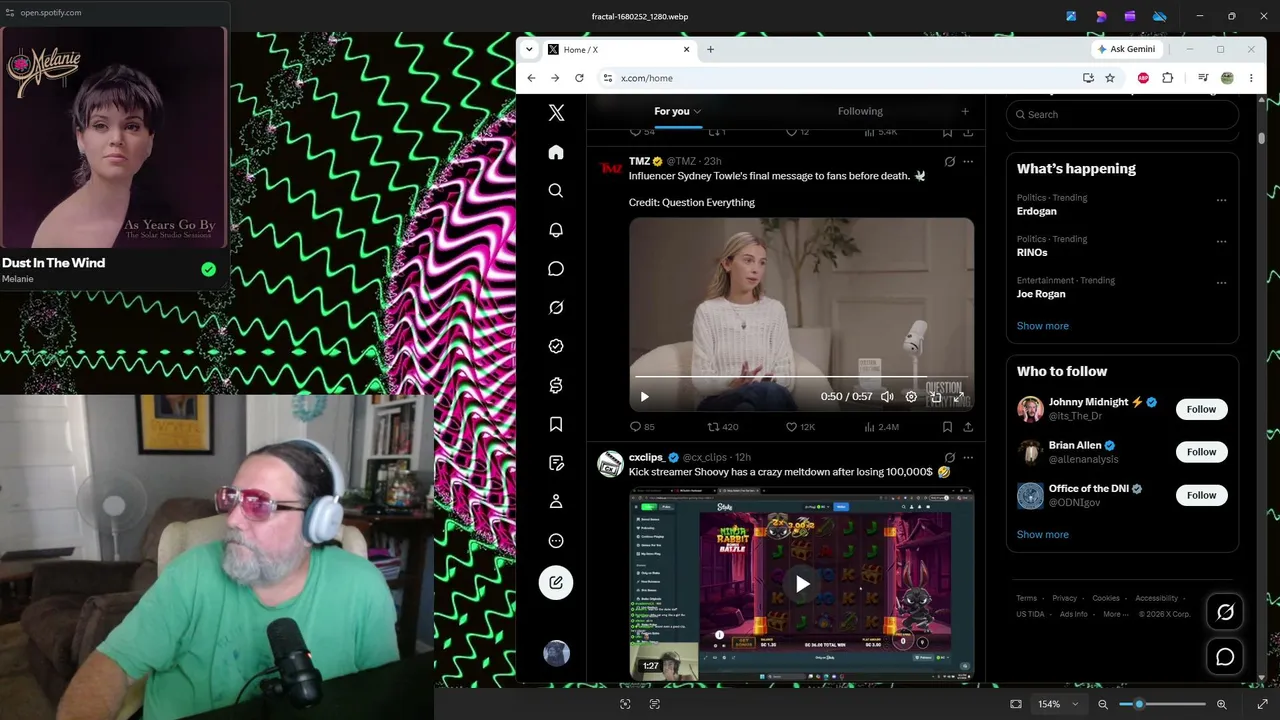The width and height of the screenshot is (1280, 720).
Task: Open the Chrome Extensions puzzle icon
Action: pyautogui.click(x=1167, y=78)
